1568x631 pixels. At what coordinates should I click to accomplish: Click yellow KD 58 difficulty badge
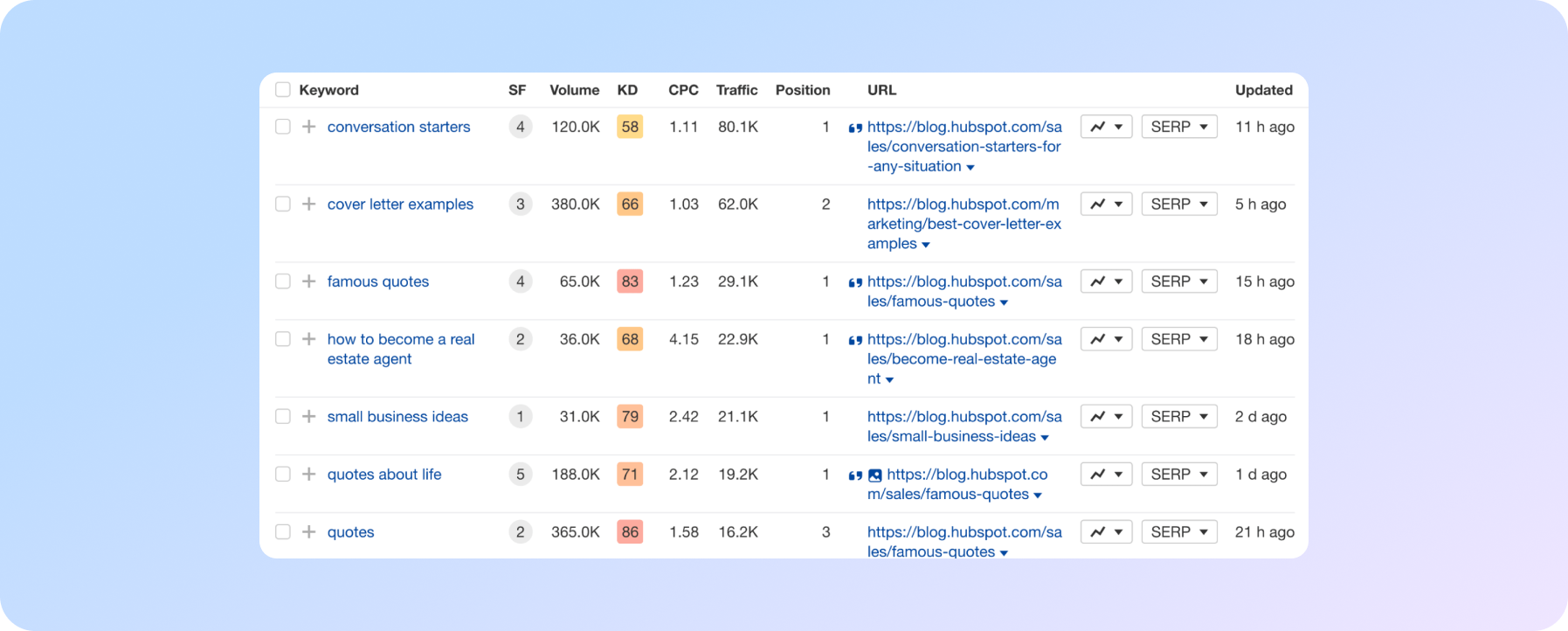pyautogui.click(x=630, y=127)
